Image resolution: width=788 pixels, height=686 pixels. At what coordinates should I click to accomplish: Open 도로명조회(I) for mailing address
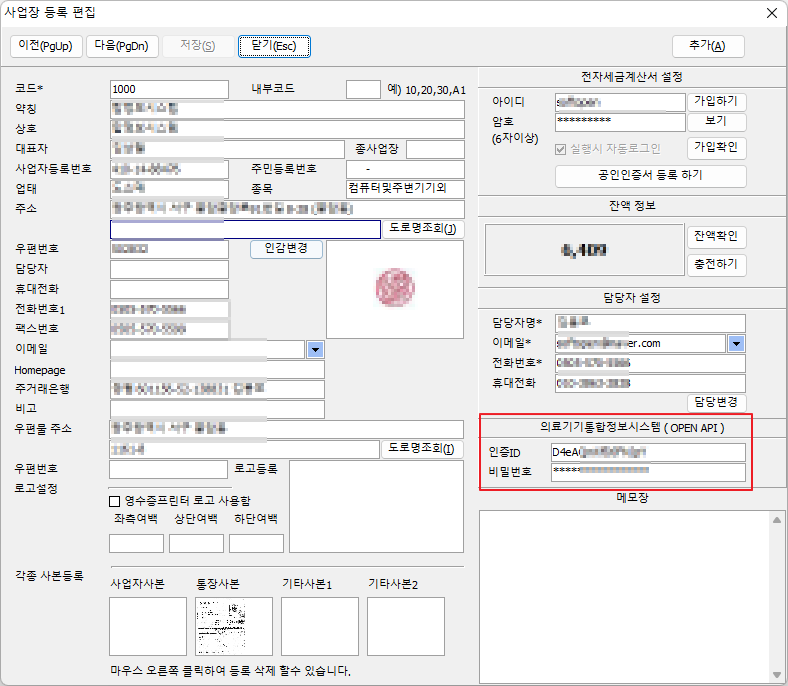click(x=422, y=449)
